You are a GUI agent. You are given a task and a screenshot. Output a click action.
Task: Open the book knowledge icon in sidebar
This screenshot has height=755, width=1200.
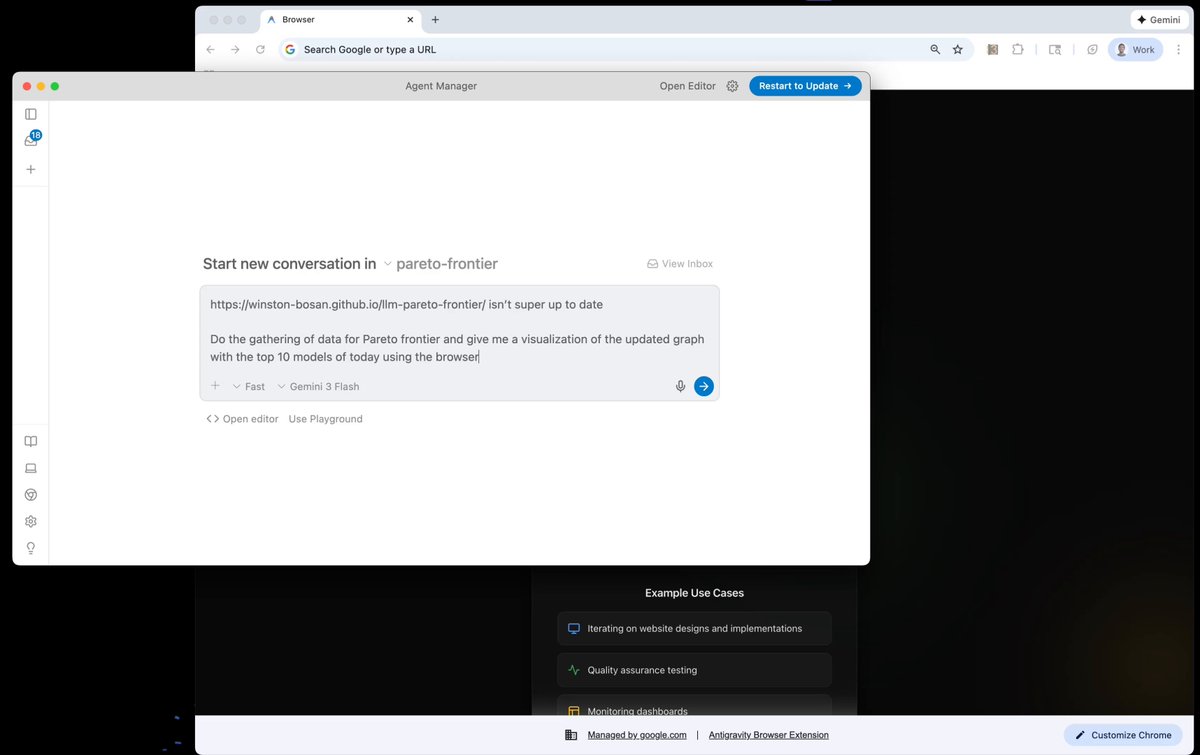point(31,441)
